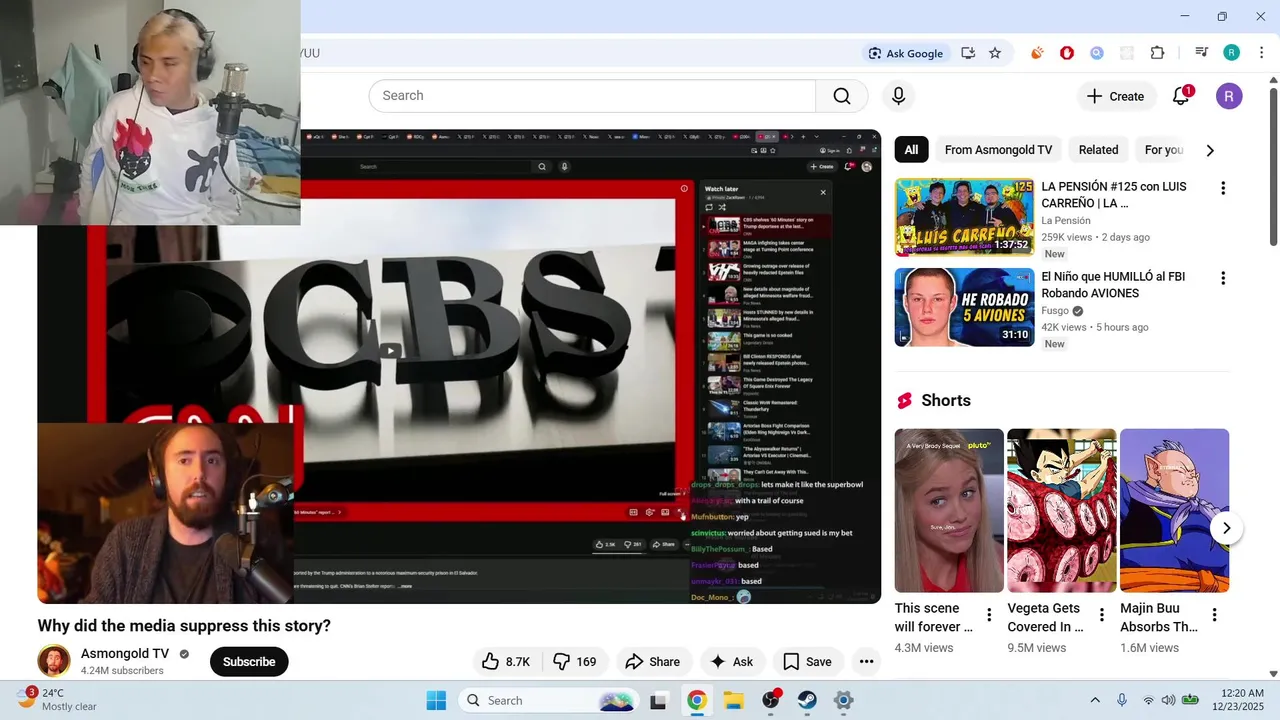Open Chrome media control music icon
1280x720 pixels.
tap(1201, 53)
